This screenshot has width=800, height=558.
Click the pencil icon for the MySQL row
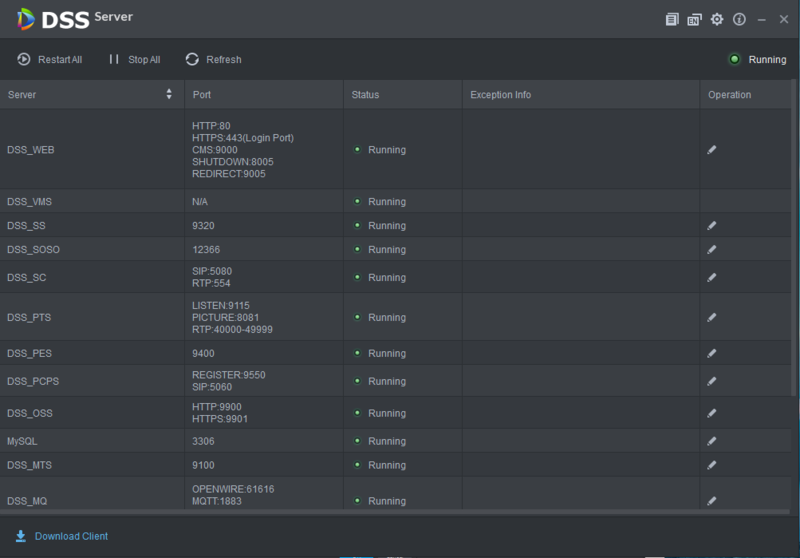pos(712,441)
